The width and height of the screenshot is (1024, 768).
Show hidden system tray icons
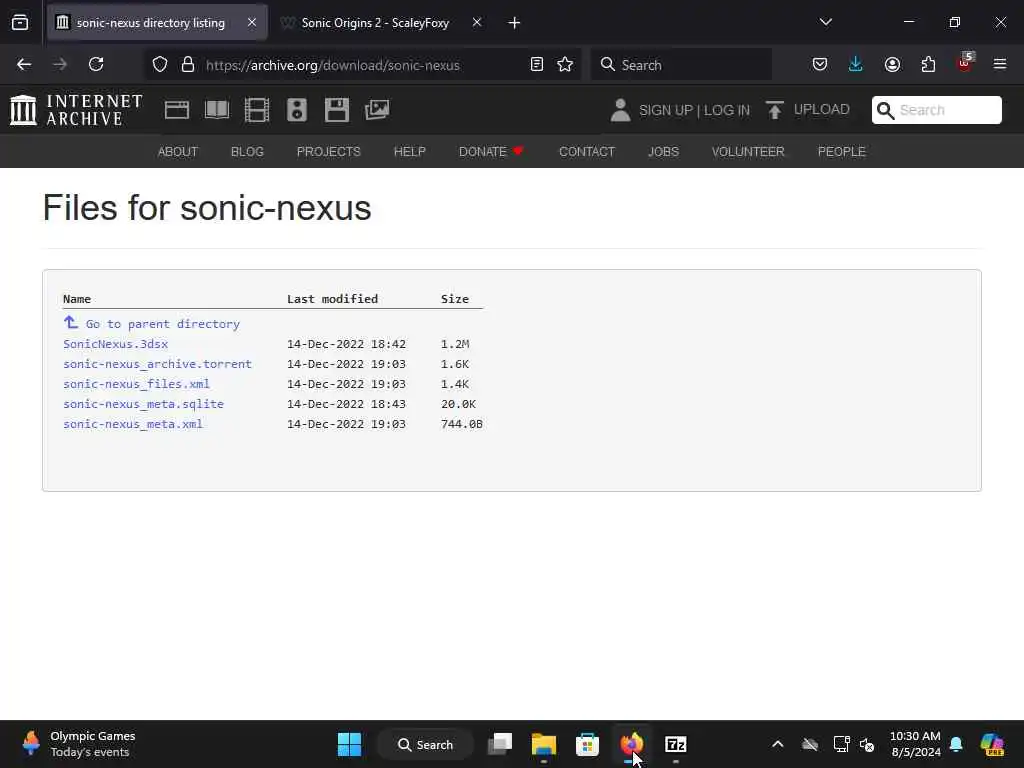tap(778, 744)
